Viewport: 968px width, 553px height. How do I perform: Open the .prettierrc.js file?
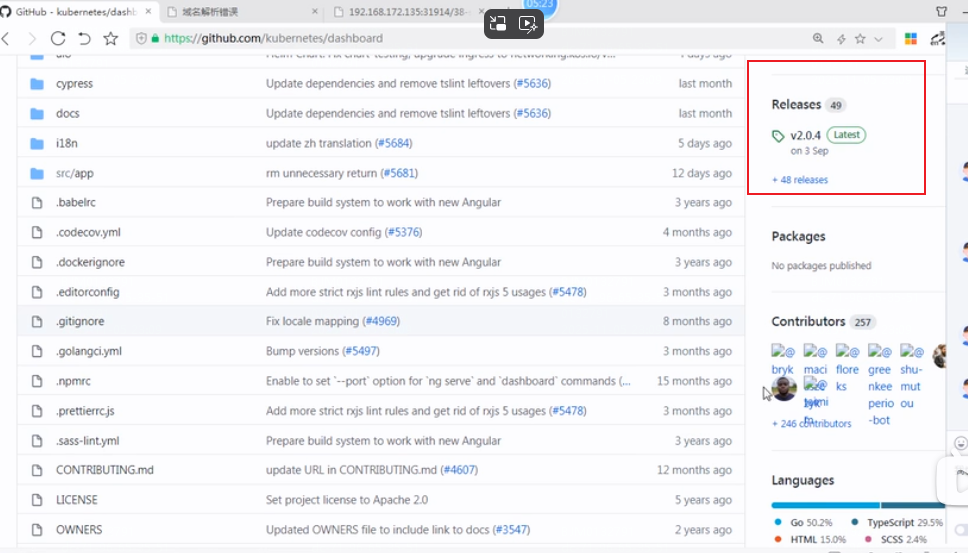pos(85,411)
